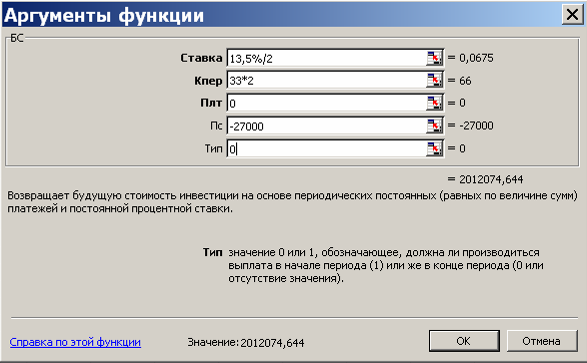This screenshot has height=363, width=587.
Task: Click the function description starting with Возвращает
Action: click(x=292, y=202)
